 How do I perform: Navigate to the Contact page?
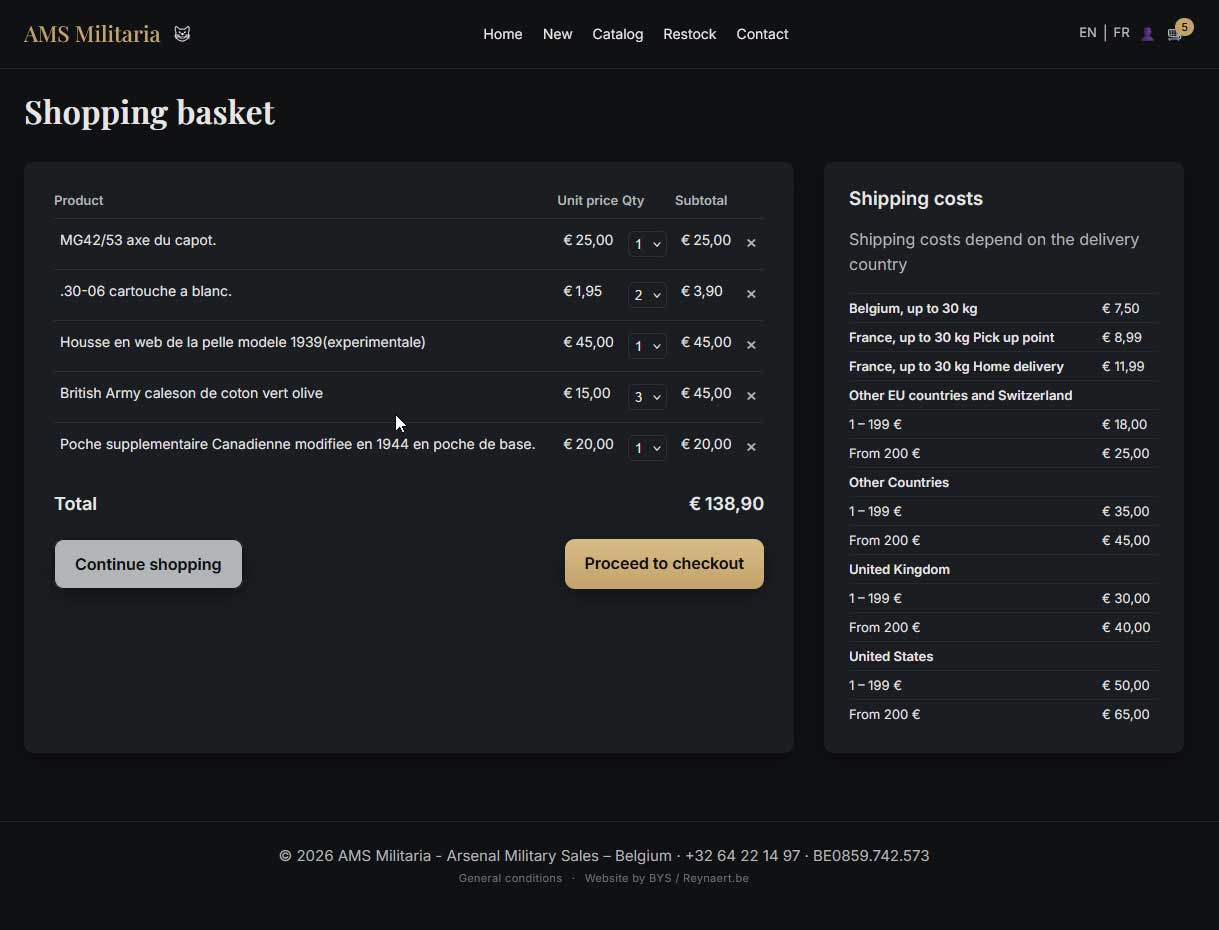pos(762,34)
